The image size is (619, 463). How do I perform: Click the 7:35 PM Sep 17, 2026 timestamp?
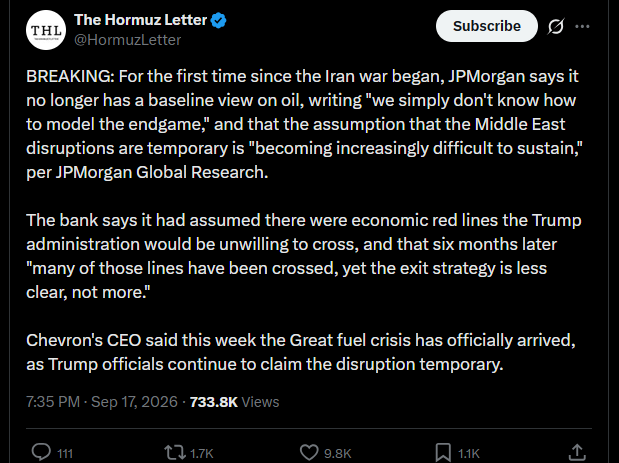(102, 402)
